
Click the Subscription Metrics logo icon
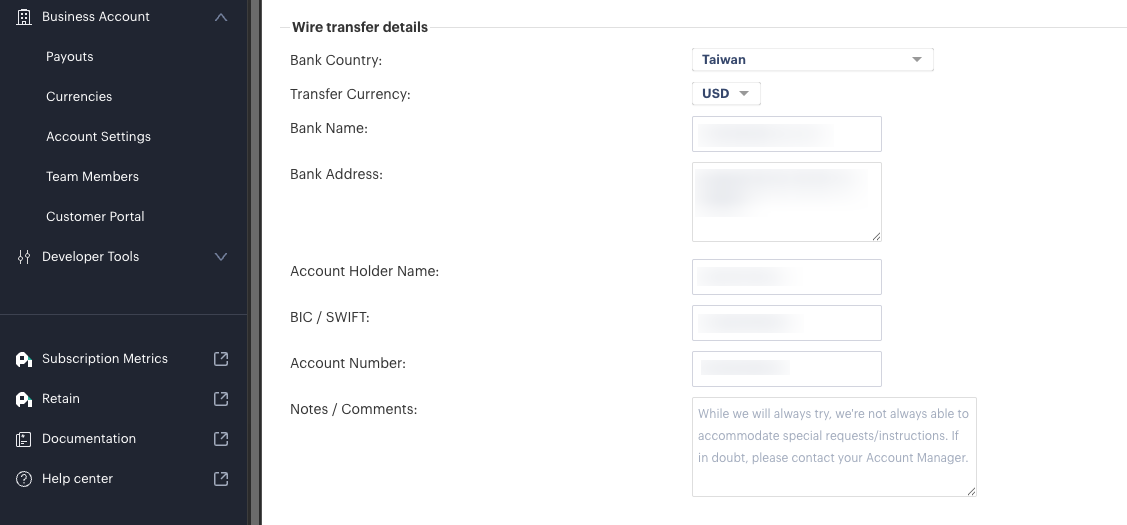point(24,359)
